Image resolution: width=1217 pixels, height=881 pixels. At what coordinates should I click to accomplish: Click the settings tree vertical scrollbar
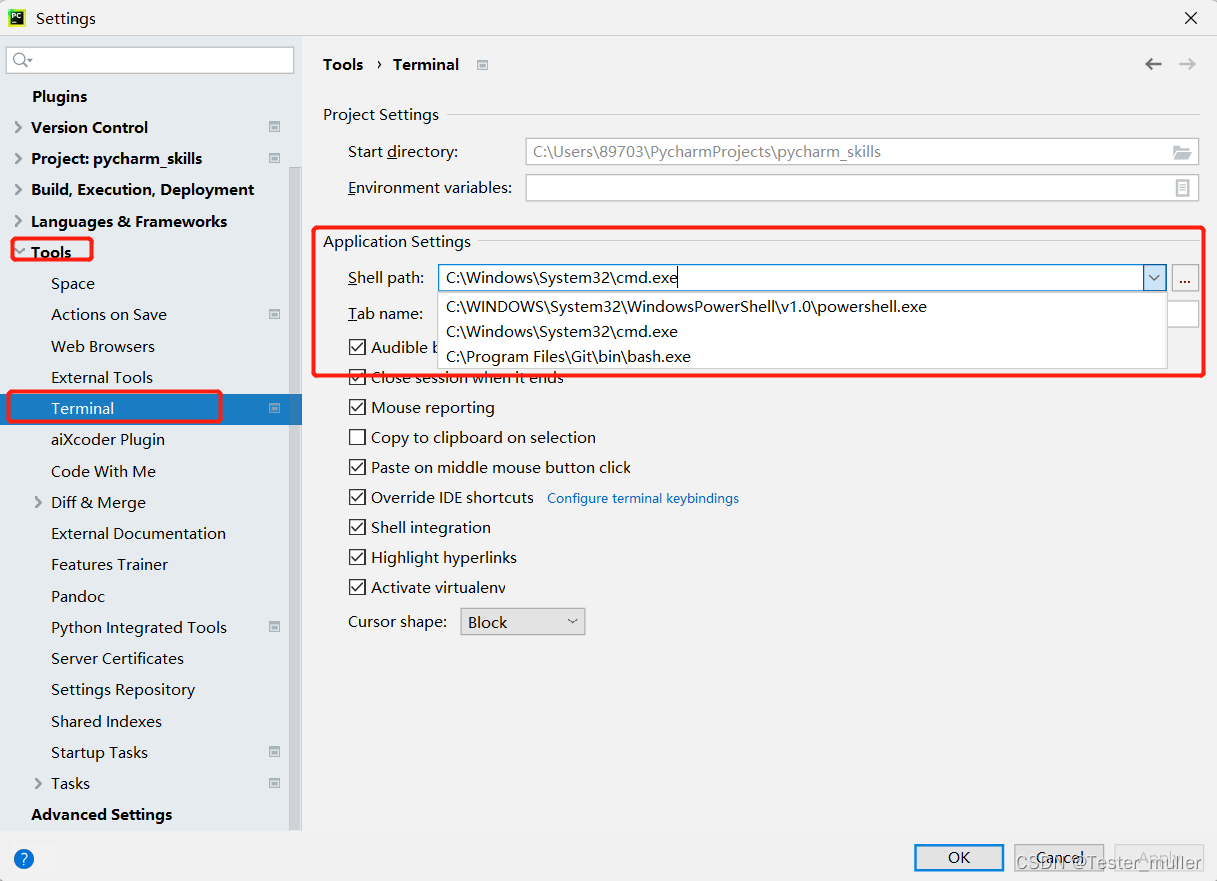tap(295, 500)
